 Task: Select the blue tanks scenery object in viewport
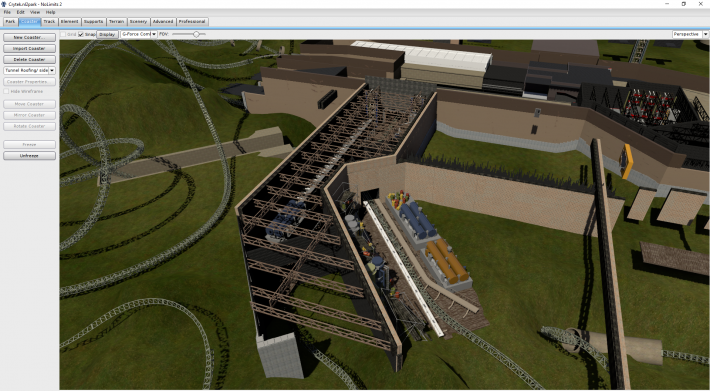pyautogui.click(x=416, y=220)
